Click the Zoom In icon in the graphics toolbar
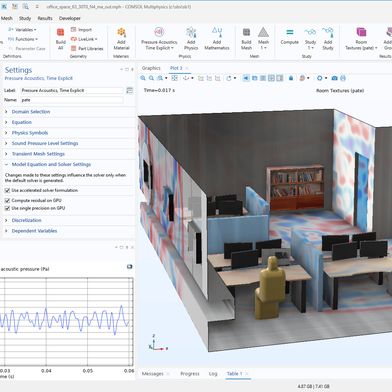 click(x=143, y=78)
